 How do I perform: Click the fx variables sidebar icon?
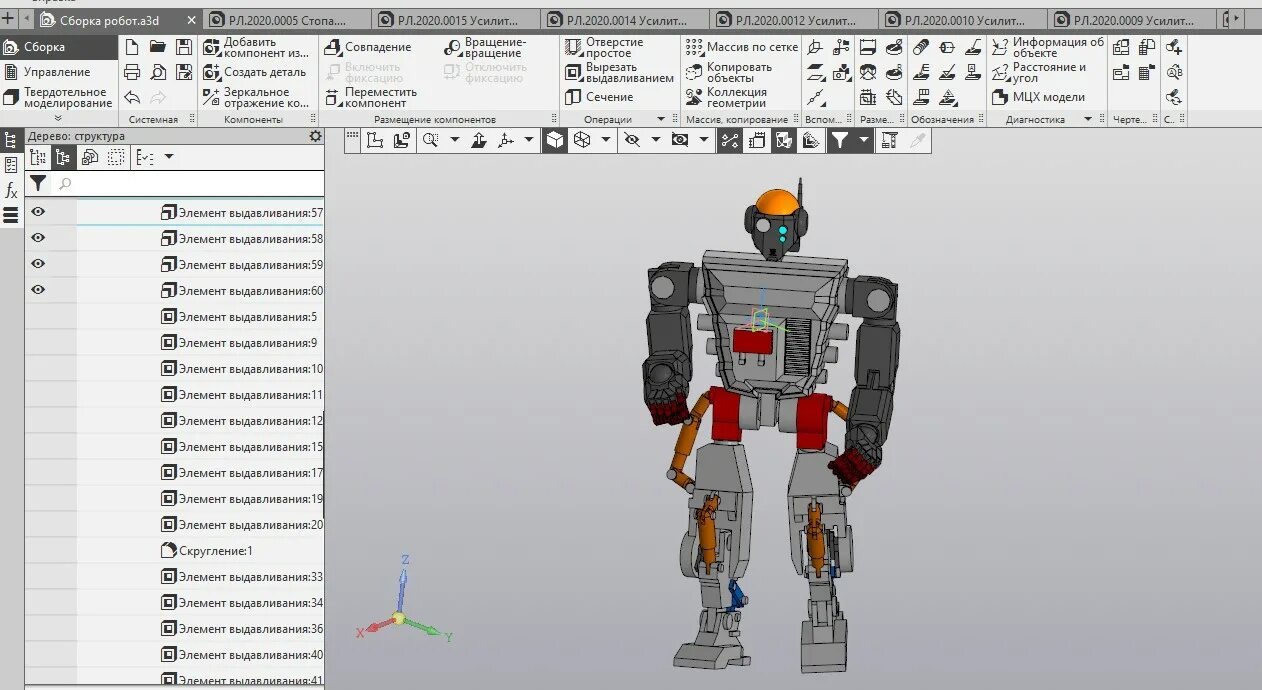11,190
